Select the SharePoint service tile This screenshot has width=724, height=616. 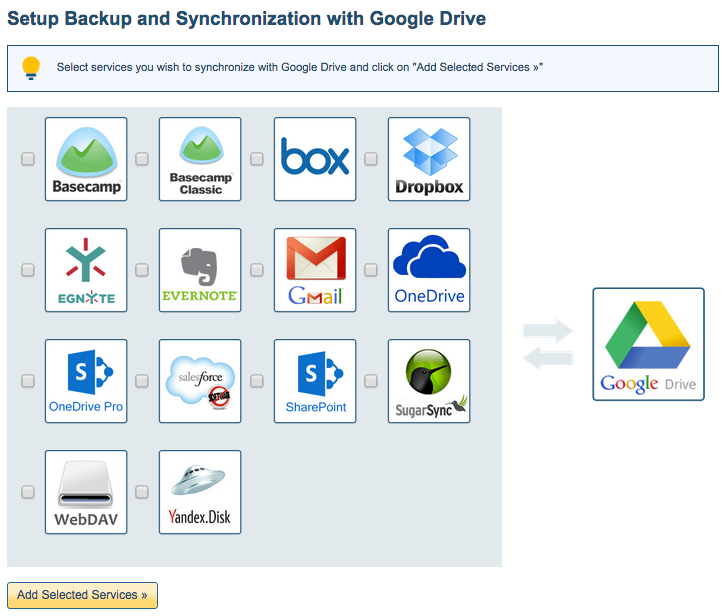pos(315,381)
